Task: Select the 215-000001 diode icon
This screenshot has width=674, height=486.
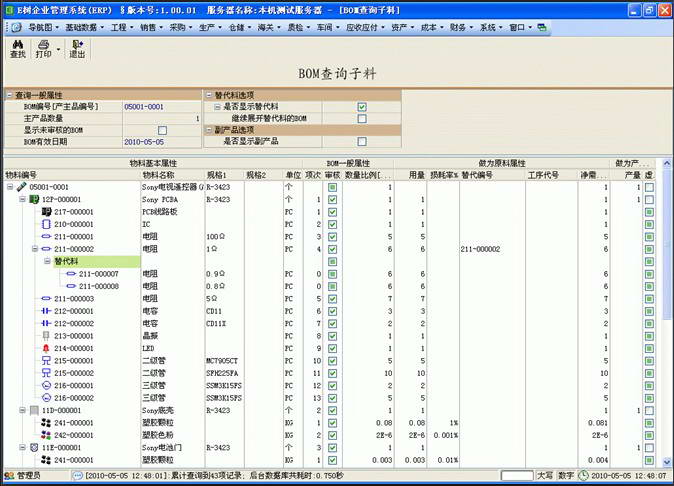Action: 46,361
